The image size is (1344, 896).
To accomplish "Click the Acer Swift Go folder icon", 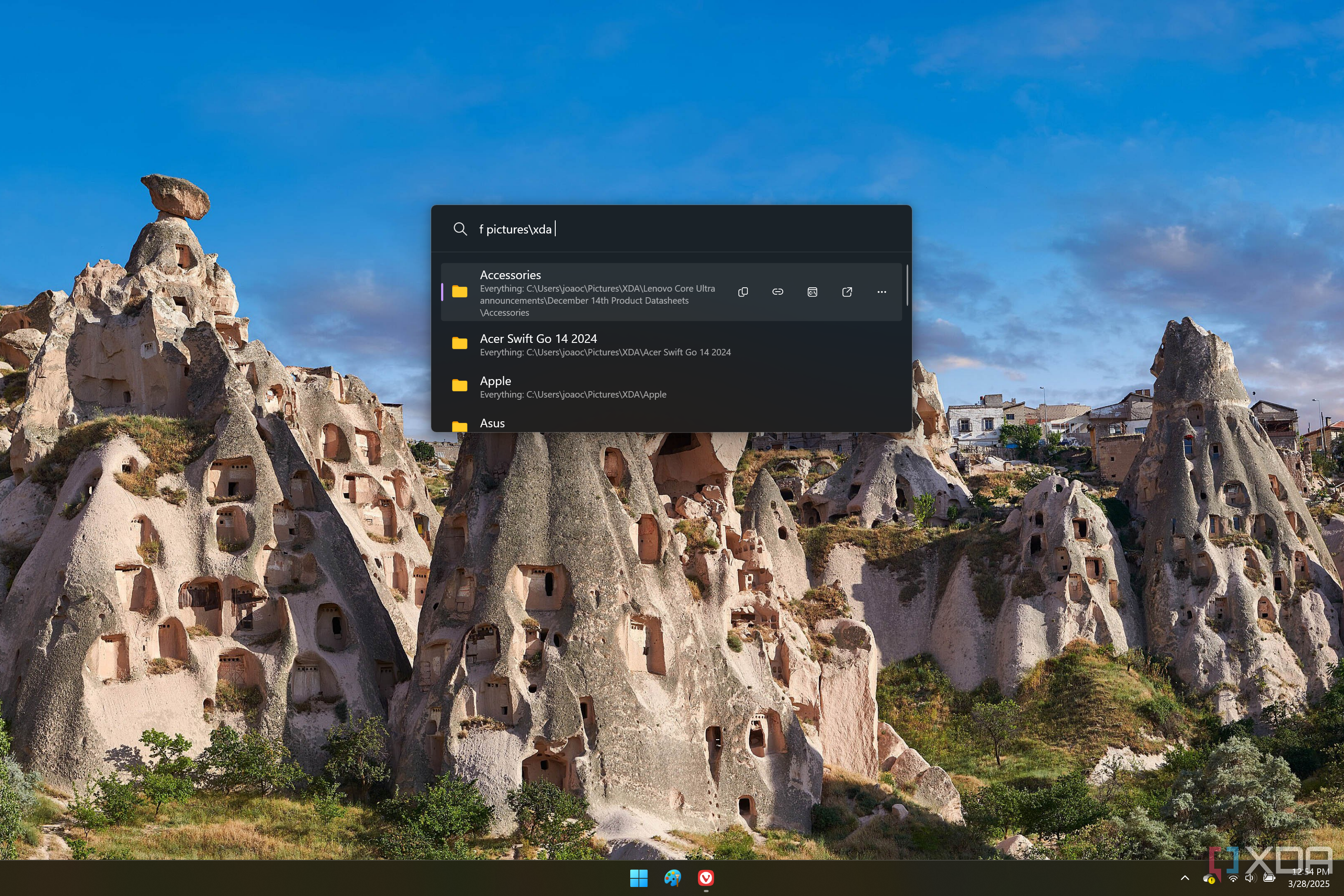I will pyautogui.click(x=460, y=343).
